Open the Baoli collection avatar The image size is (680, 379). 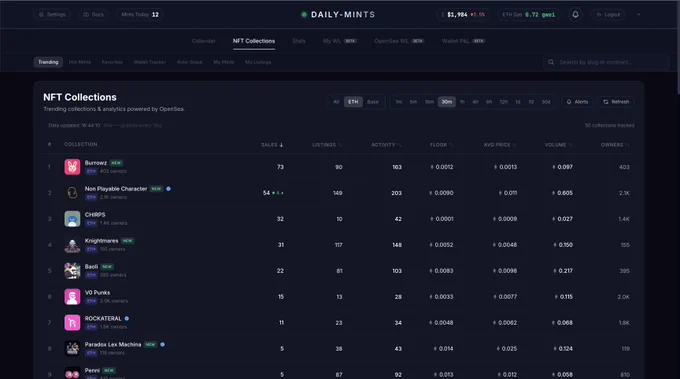(x=72, y=271)
